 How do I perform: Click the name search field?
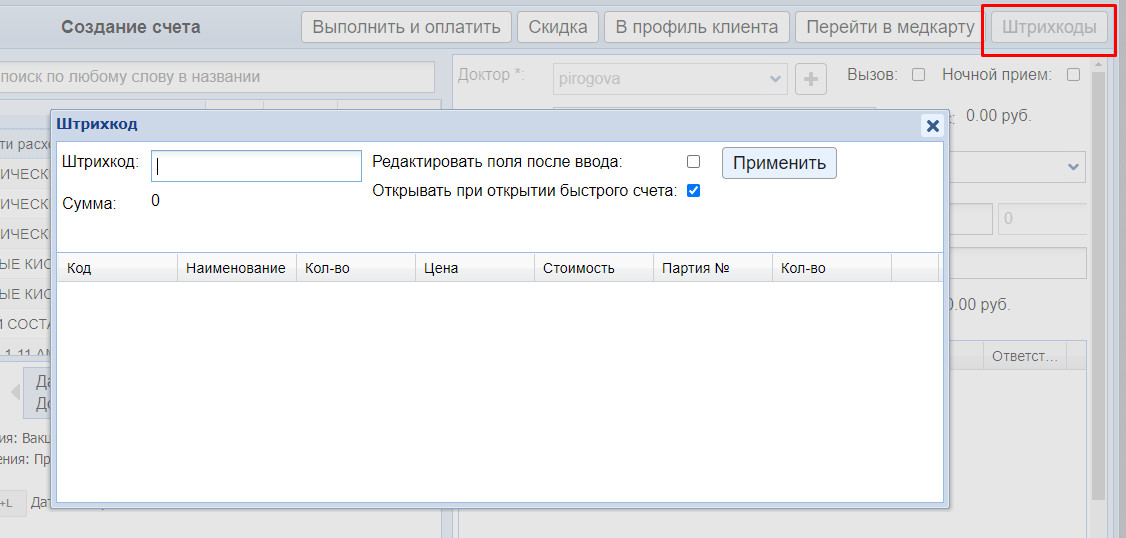click(217, 77)
